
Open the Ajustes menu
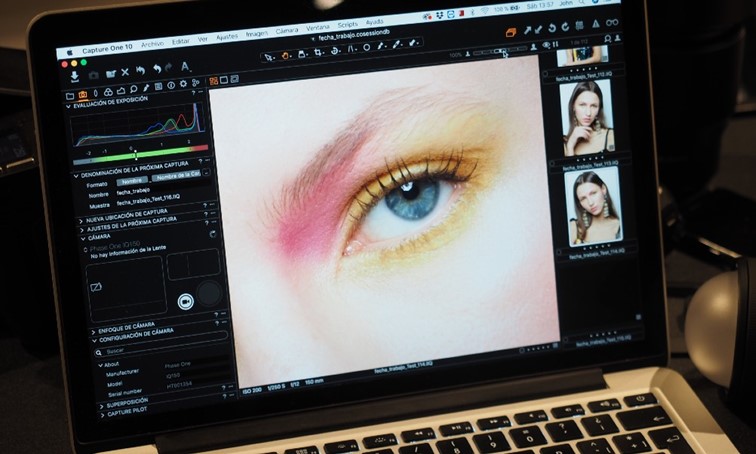click(x=227, y=37)
